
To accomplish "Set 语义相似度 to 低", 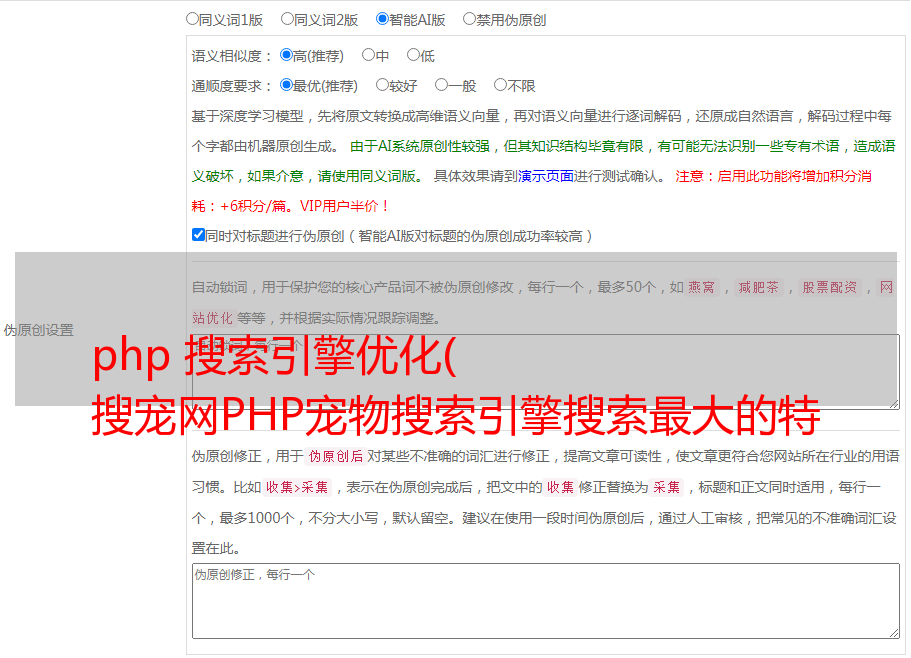I will coord(413,55).
